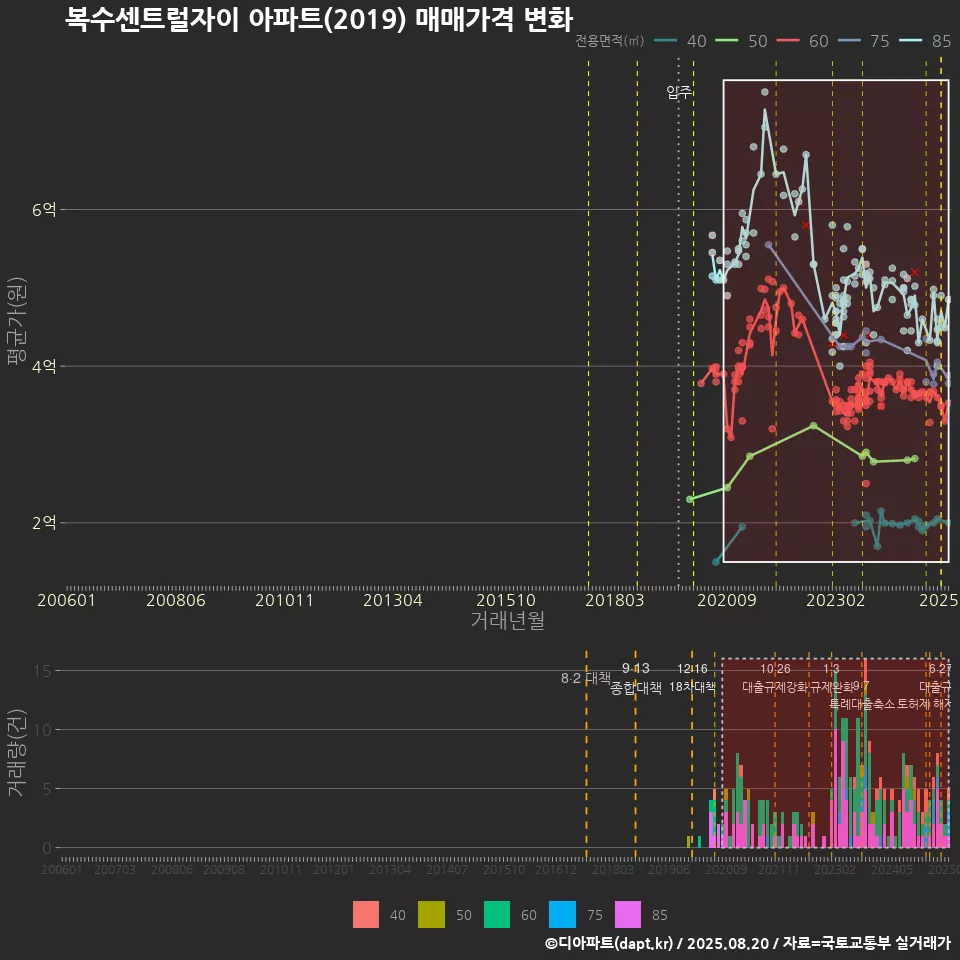The image size is (960, 960).
Task: Click the 202111 tick on volume chart axis
Action: [x=779, y=869]
